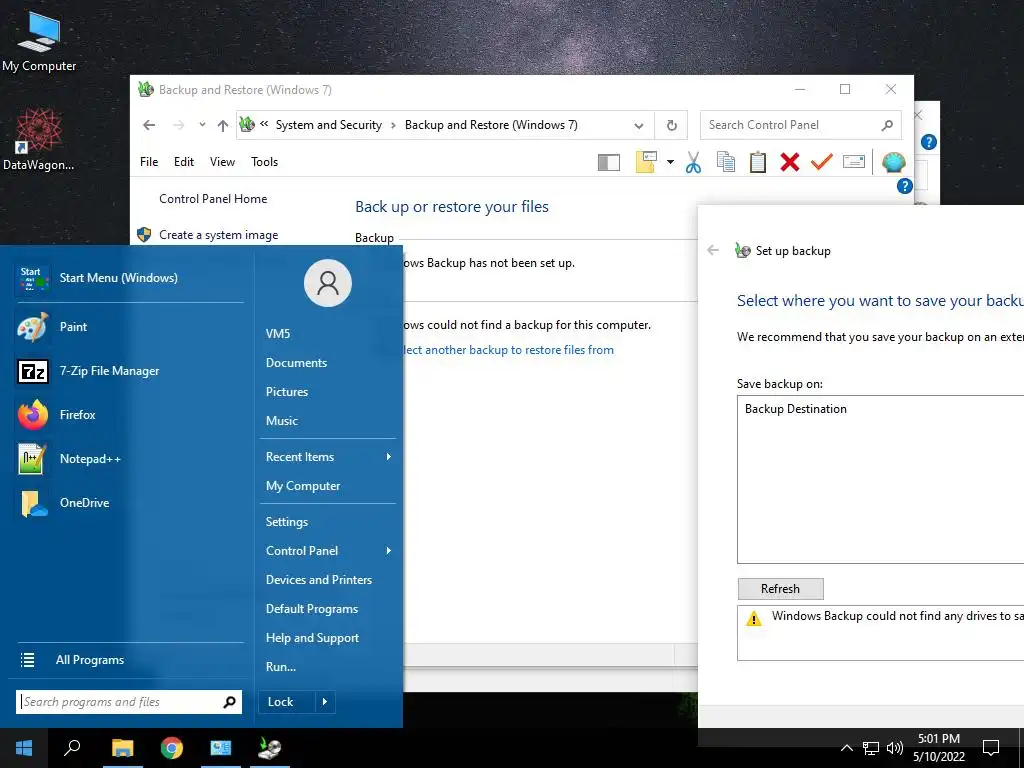Show hidden tray icons chevron
This screenshot has height=768, width=1024.
click(846, 748)
